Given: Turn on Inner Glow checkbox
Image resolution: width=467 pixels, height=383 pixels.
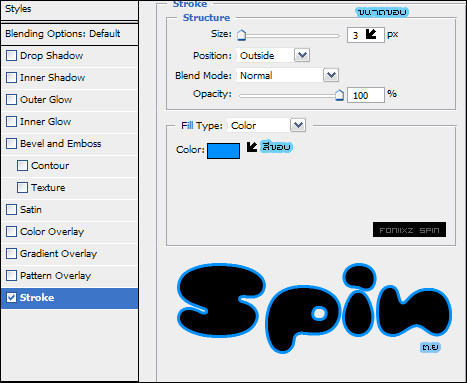Looking at the screenshot, I should click(11, 122).
